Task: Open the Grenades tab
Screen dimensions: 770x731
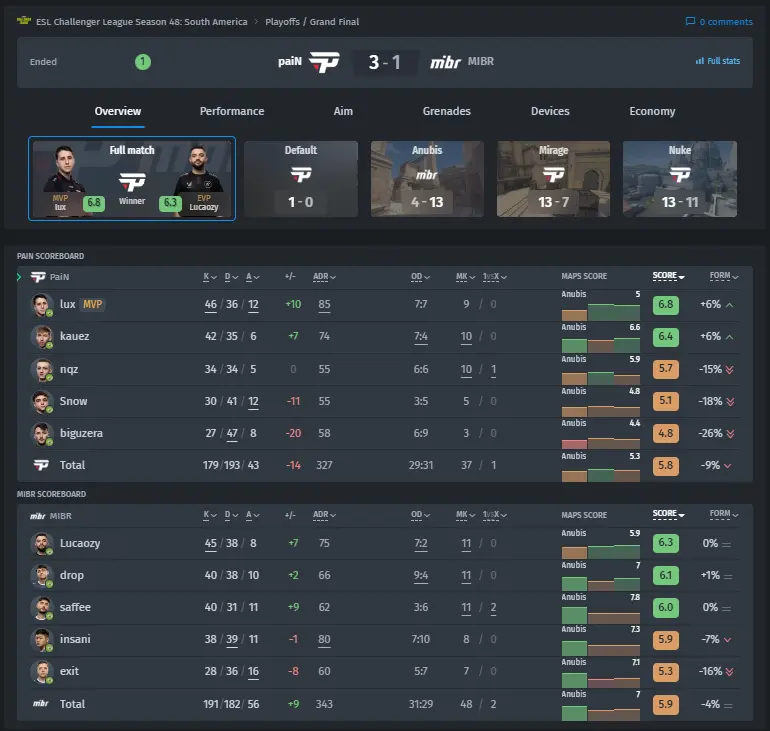Action: click(x=446, y=111)
